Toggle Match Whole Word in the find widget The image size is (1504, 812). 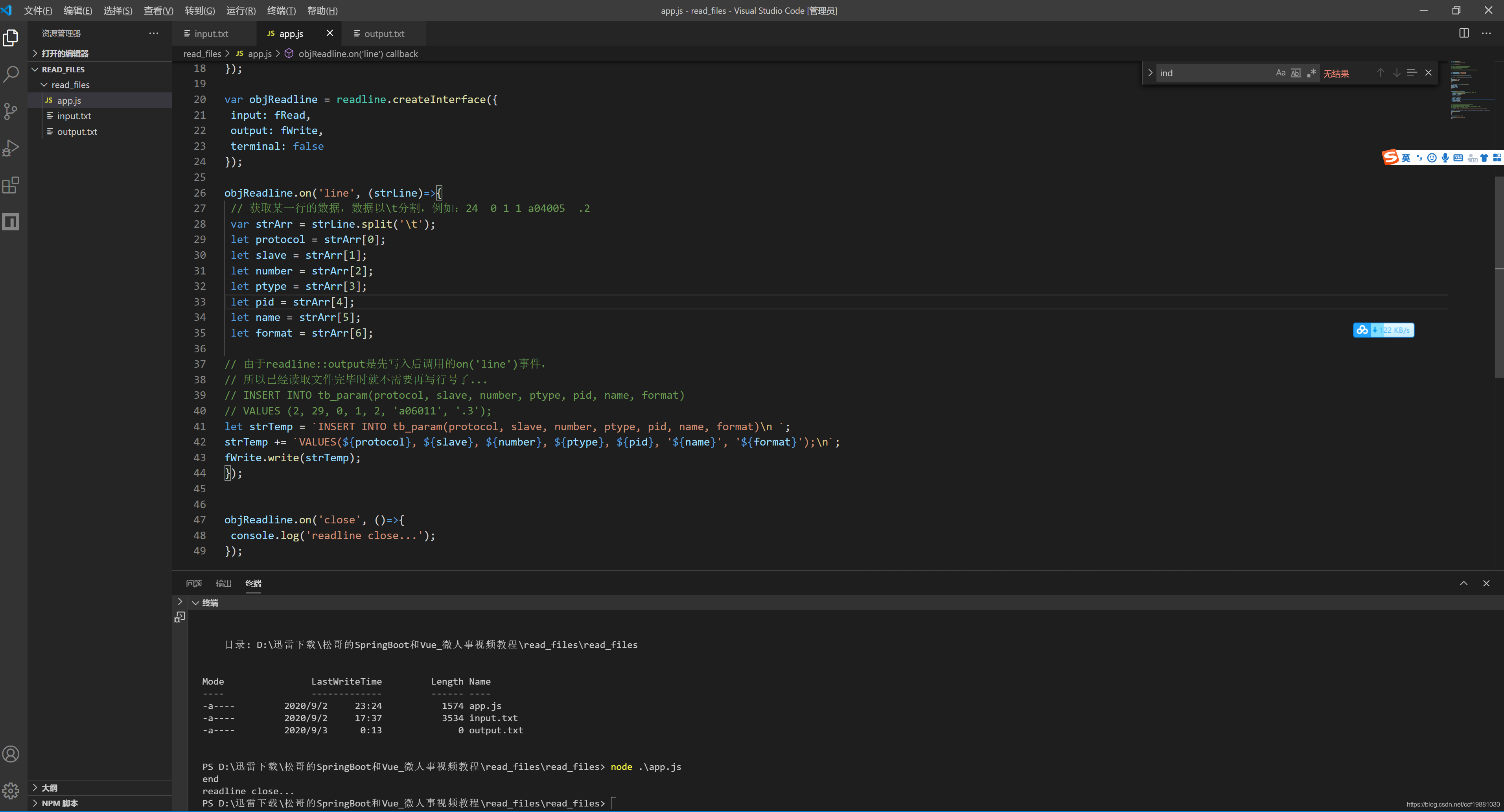1296,72
